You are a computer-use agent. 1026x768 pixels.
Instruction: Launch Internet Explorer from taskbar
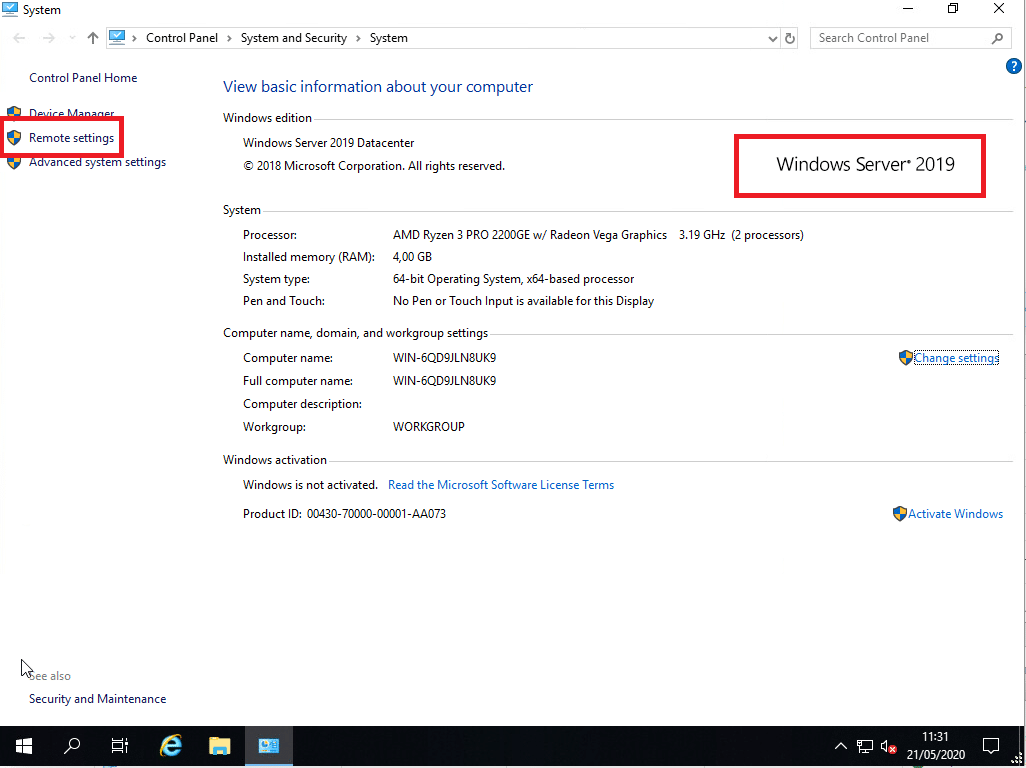171,746
